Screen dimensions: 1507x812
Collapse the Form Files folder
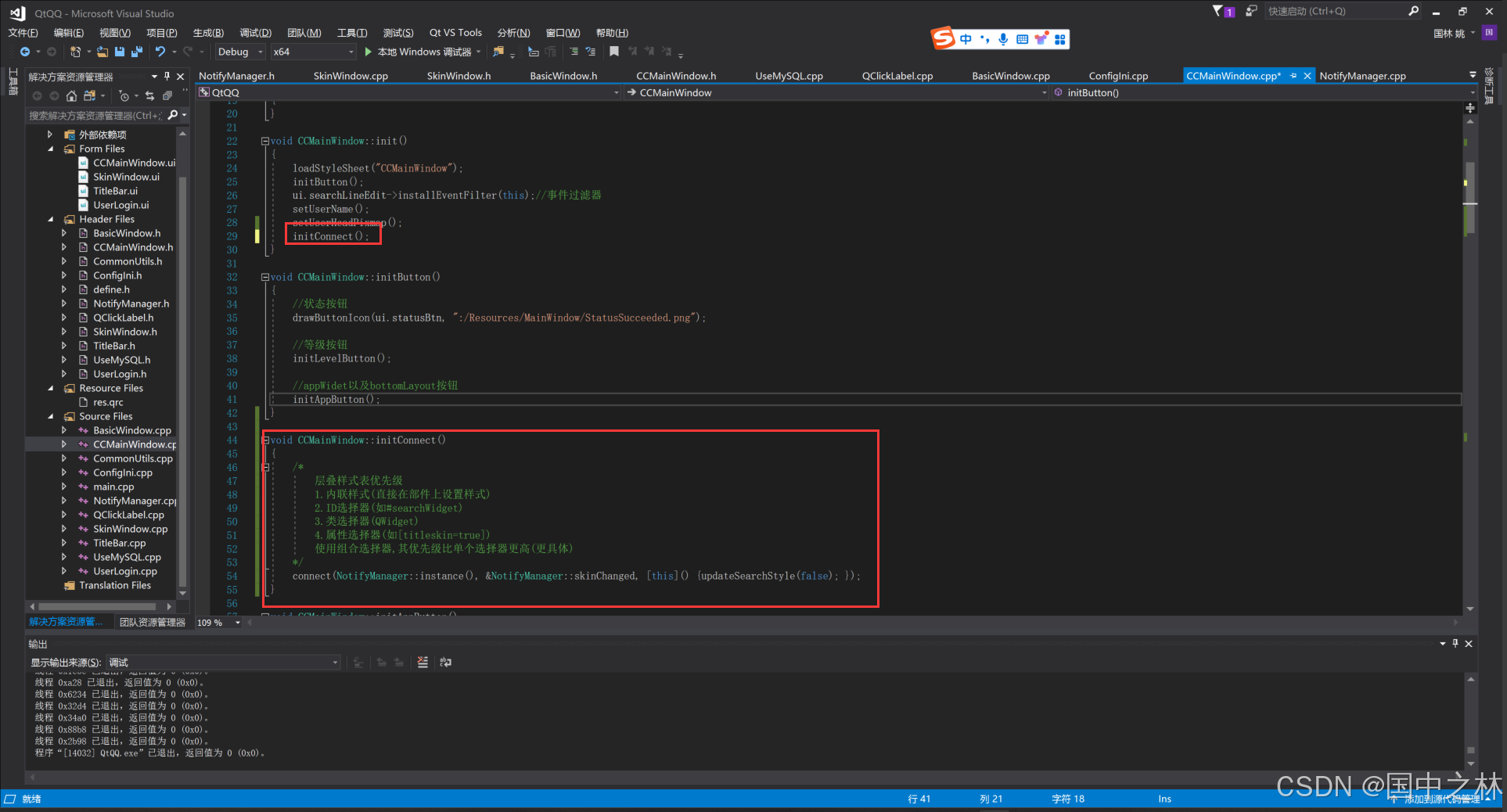coord(51,149)
